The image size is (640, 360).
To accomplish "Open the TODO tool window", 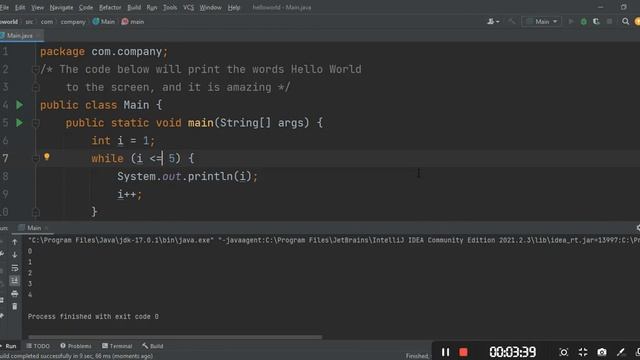I will click(38, 346).
